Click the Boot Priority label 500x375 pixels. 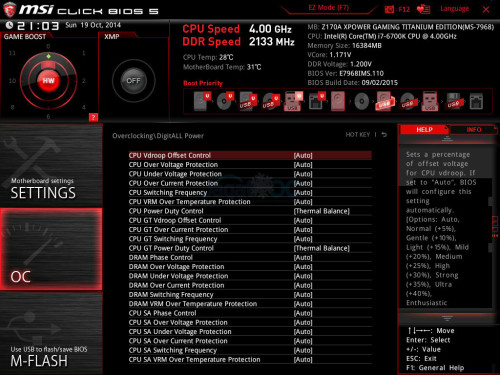tap(203, 83)
